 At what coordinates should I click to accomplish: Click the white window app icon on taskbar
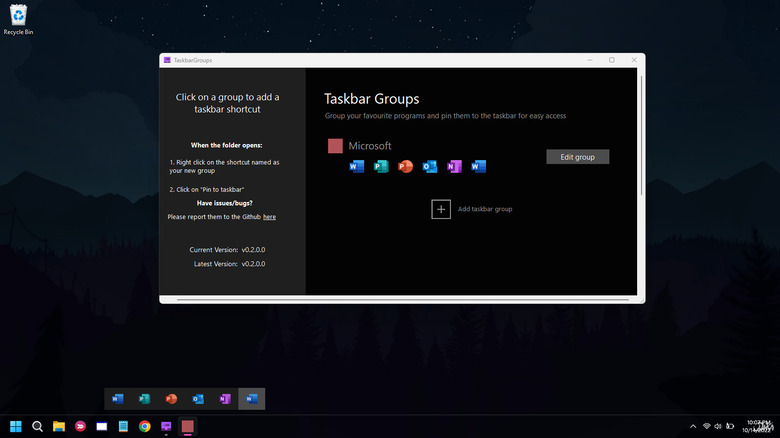point(101,427)
